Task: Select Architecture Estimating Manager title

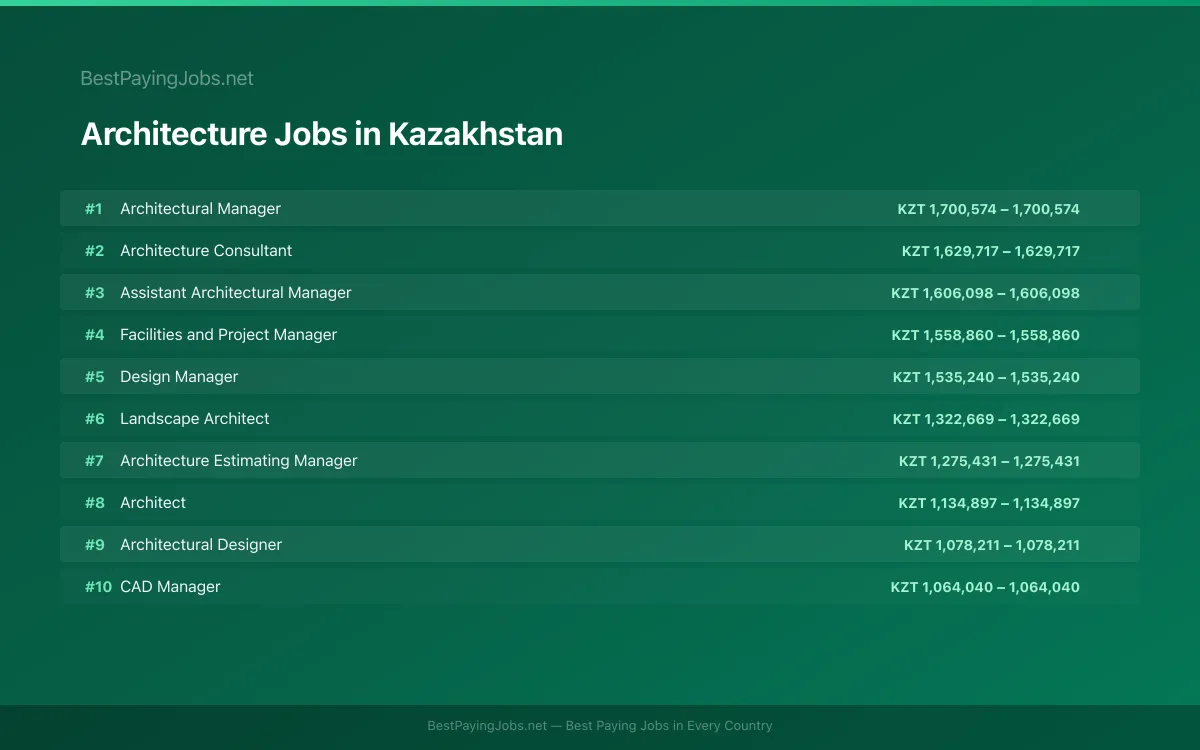Action: pyautogui.click(x=238, y=461)
